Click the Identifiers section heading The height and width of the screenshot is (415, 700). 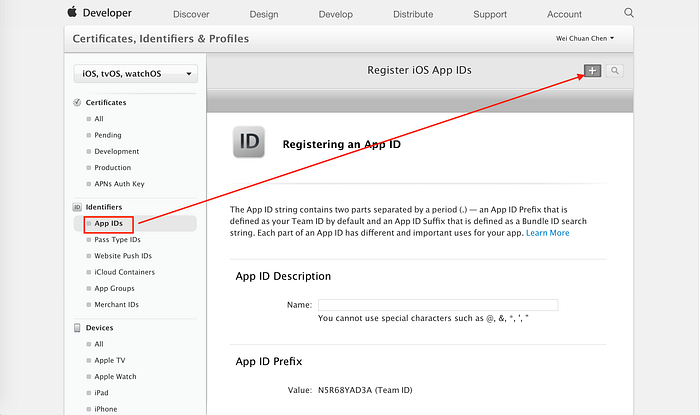104,207
